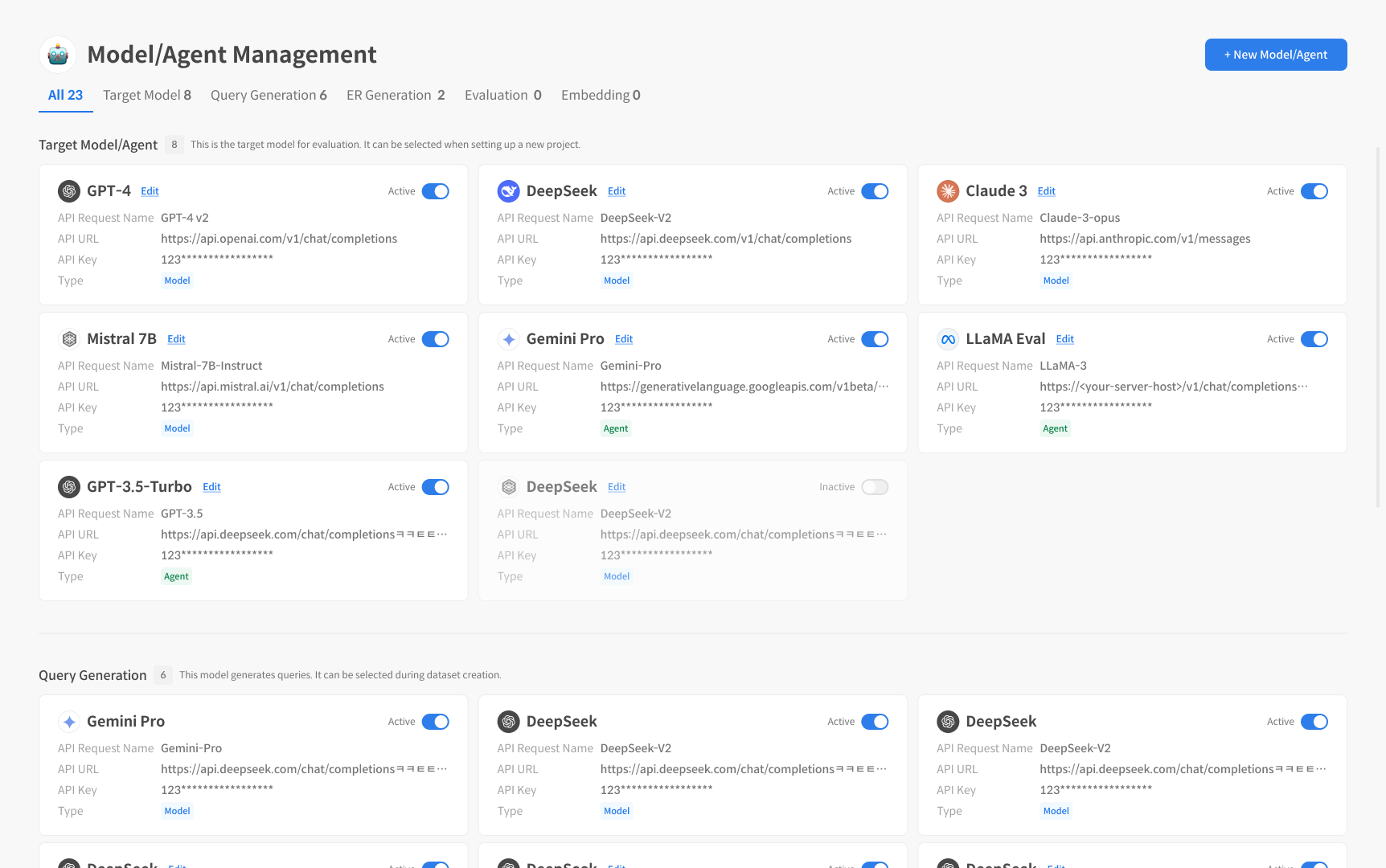Click the Mistral 7B card icon

pyautogui.click(x=69, y=339)
